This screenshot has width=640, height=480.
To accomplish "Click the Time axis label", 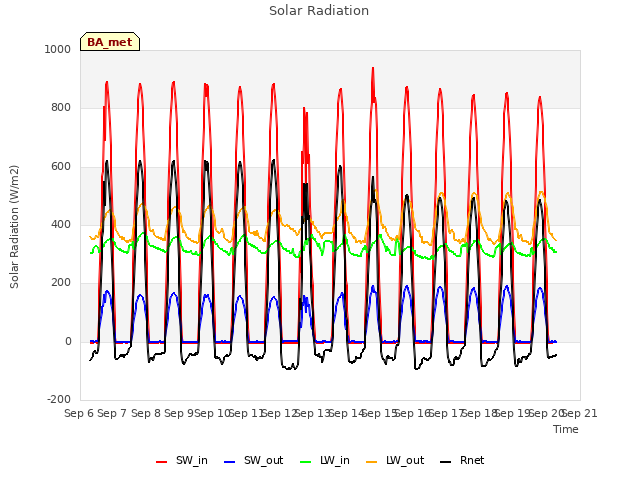I will pos(566,429).
